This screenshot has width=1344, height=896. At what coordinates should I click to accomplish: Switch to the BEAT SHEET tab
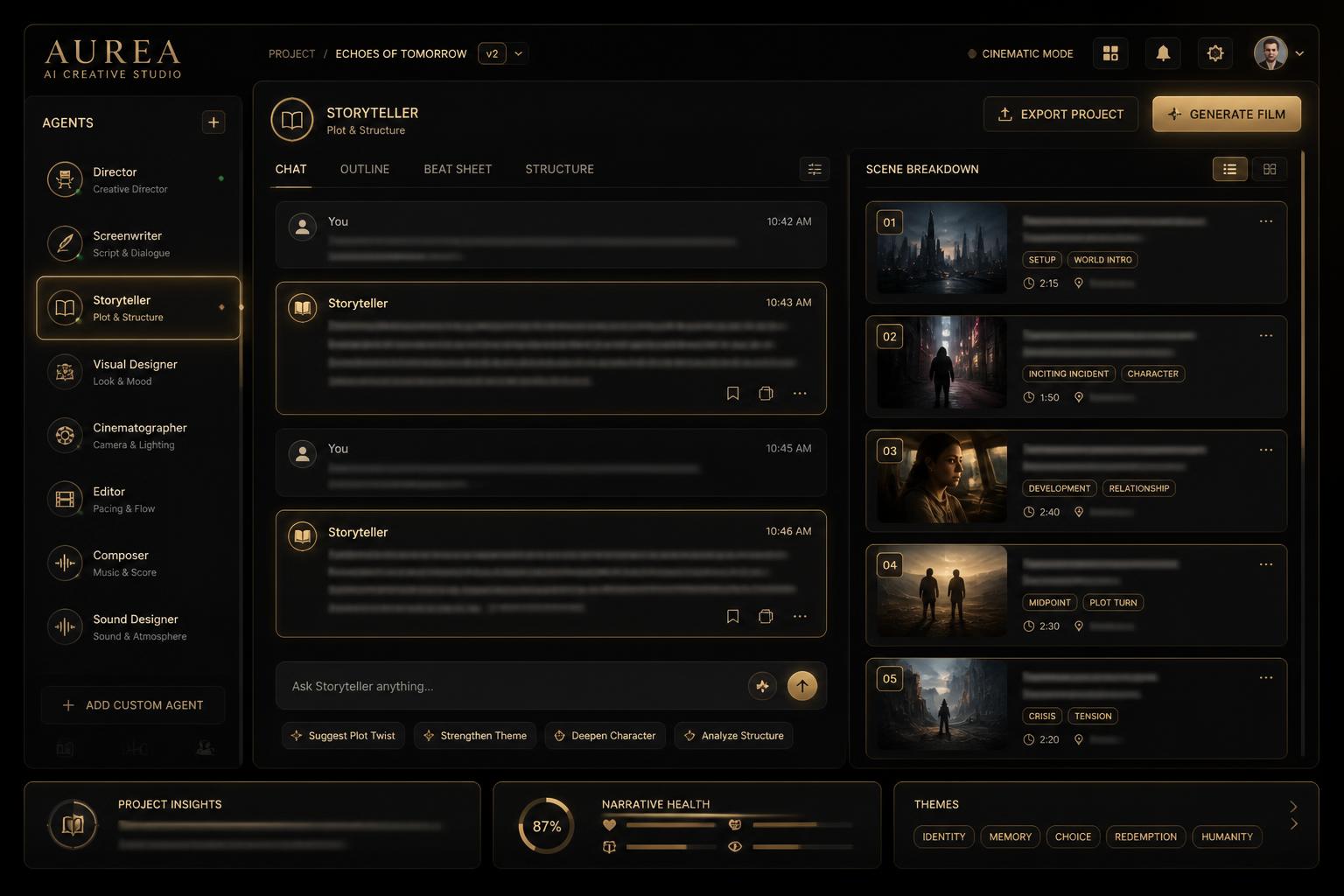click(458, 169)
